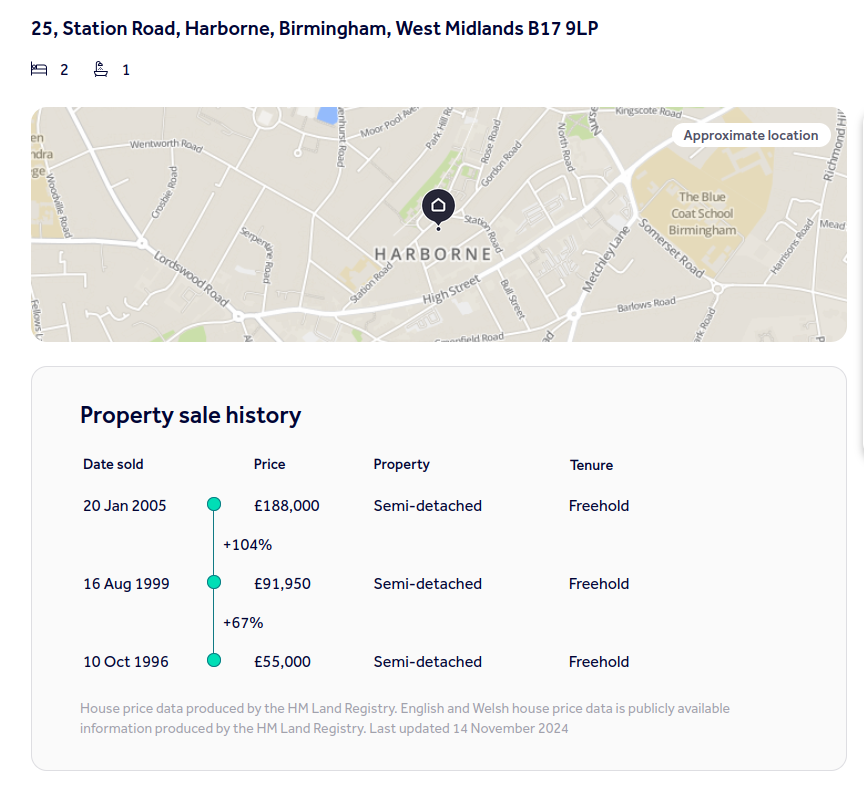The width and height of the screenshot is (864, 787).
Task: Click the 20 Jan 2005 timeline dot
Action: point(213,505)
